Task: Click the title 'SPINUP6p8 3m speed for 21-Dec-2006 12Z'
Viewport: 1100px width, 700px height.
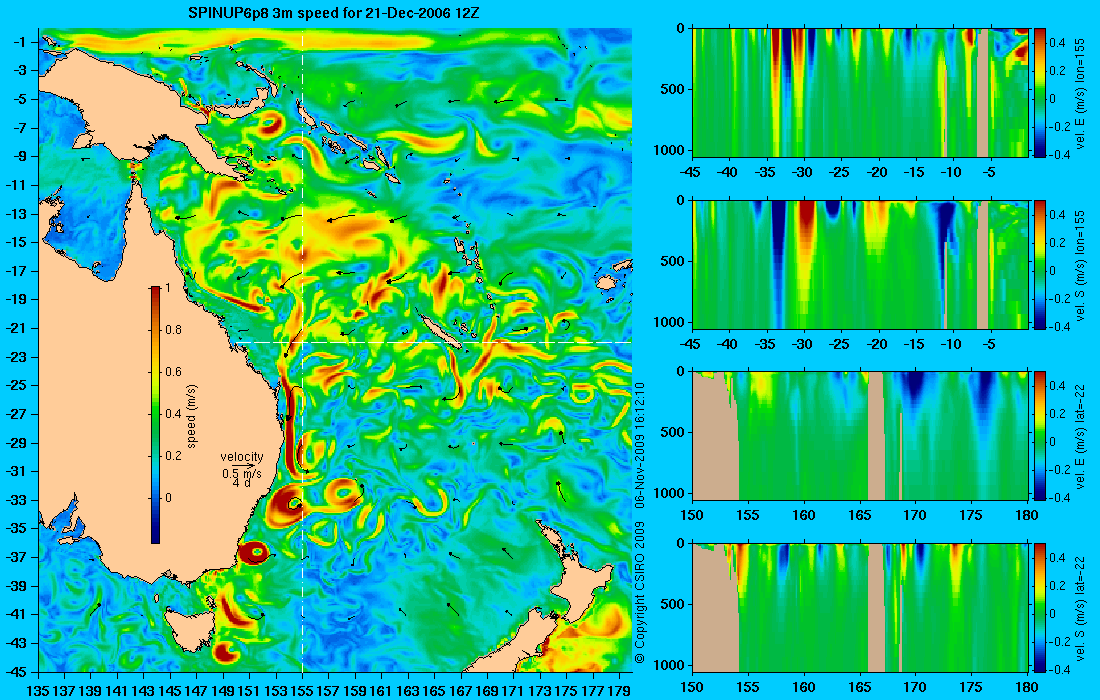Action: pos(334,13)
